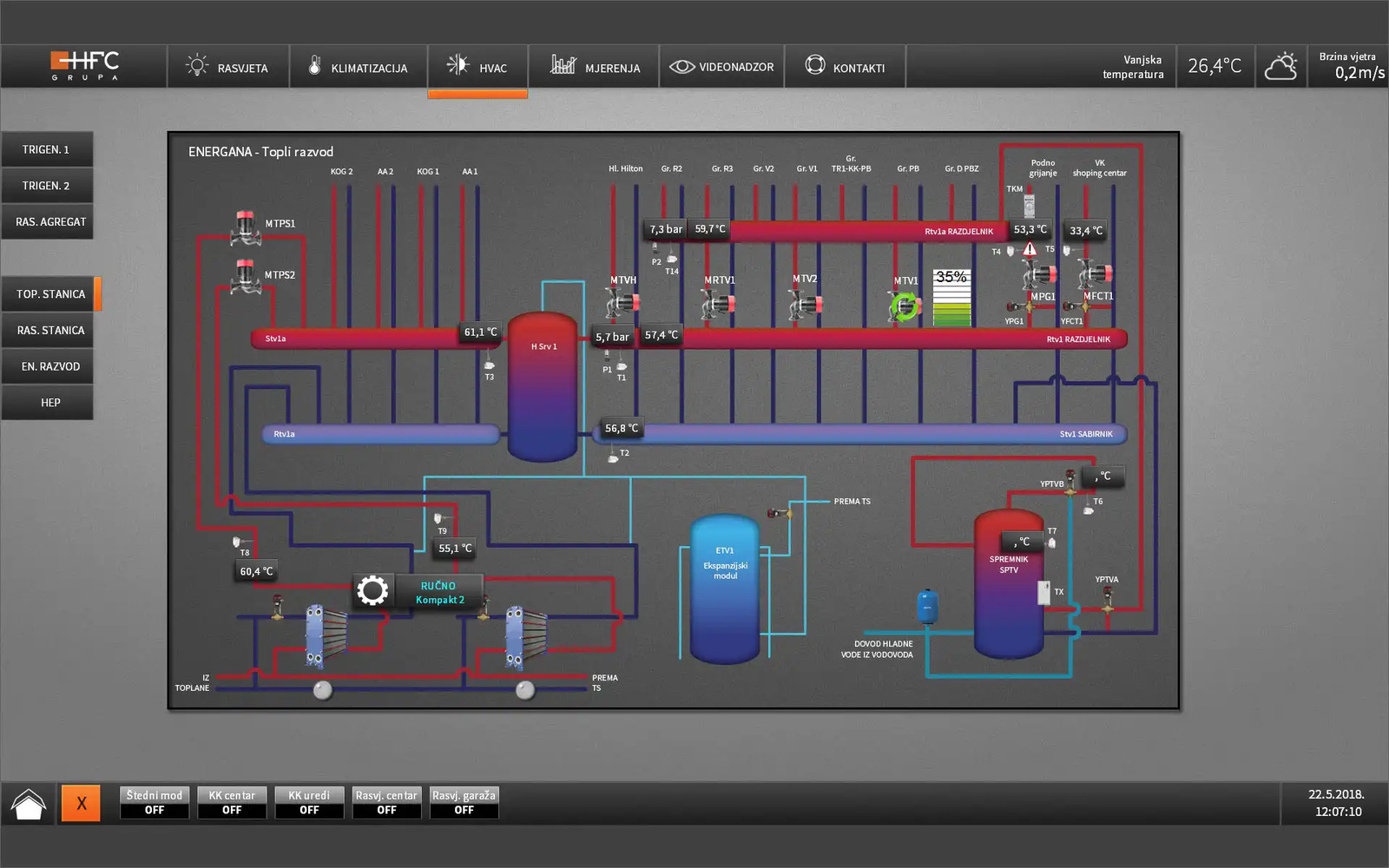1389x868 pixels.
Task: Click the 35% MTV1 level bar
Action: (x=951, y=299)
